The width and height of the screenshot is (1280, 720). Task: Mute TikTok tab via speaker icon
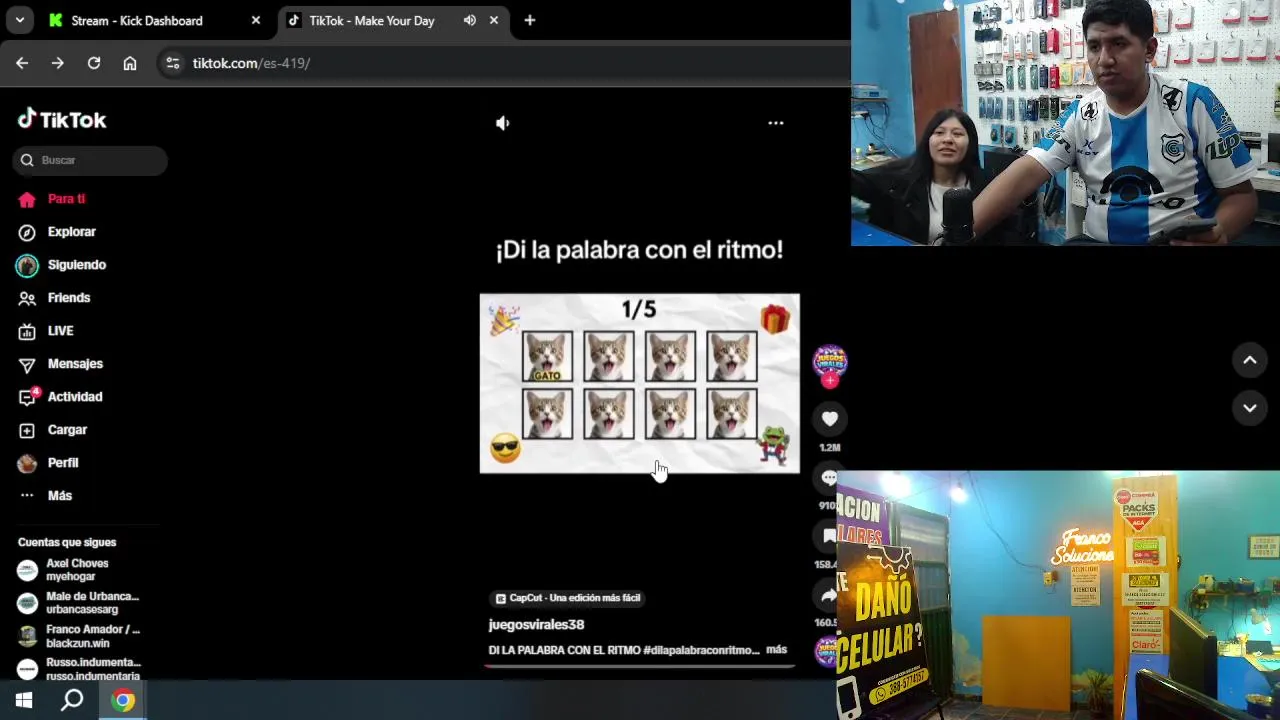coord(469,20)
